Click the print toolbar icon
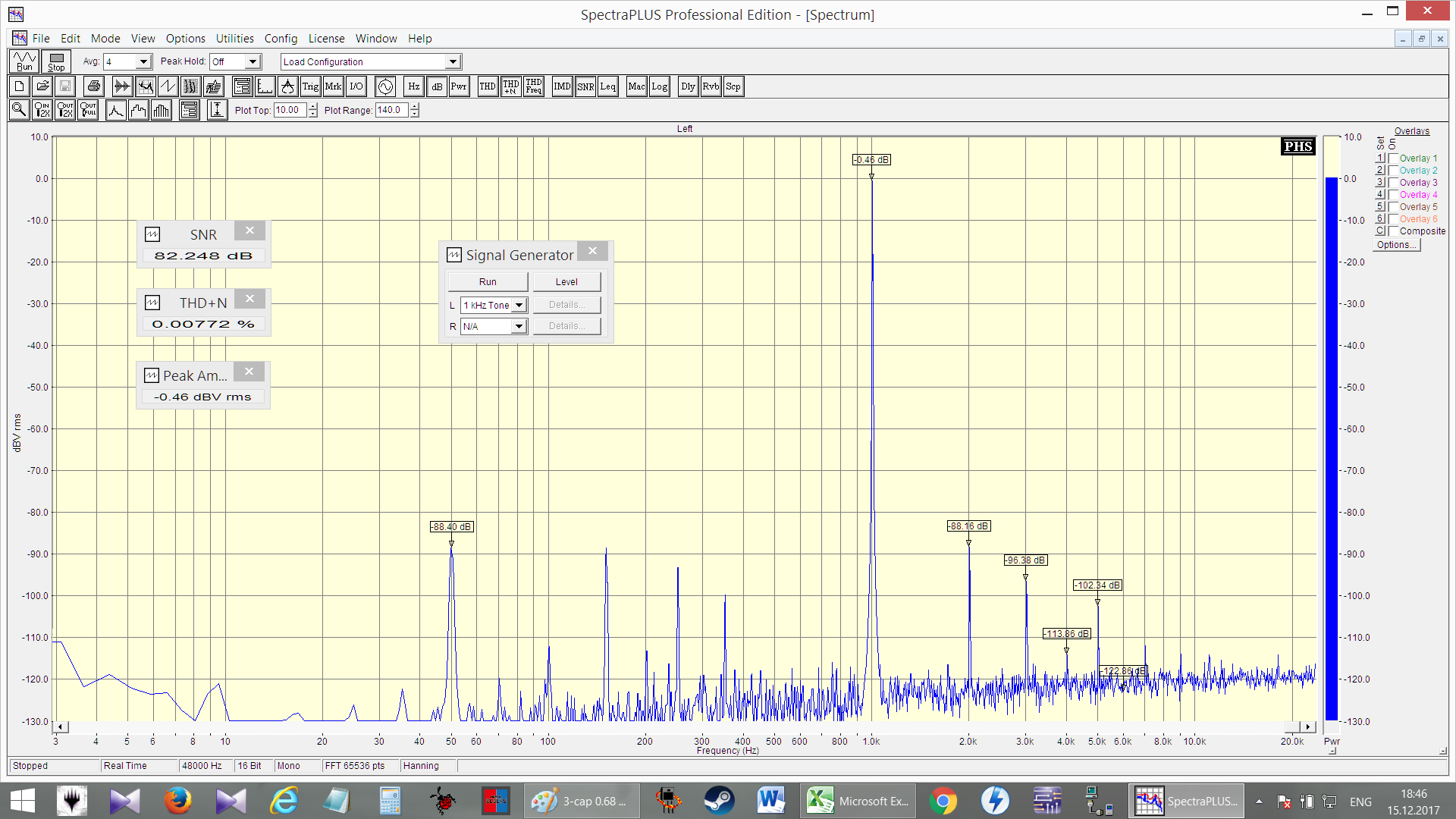 (94, 86)
